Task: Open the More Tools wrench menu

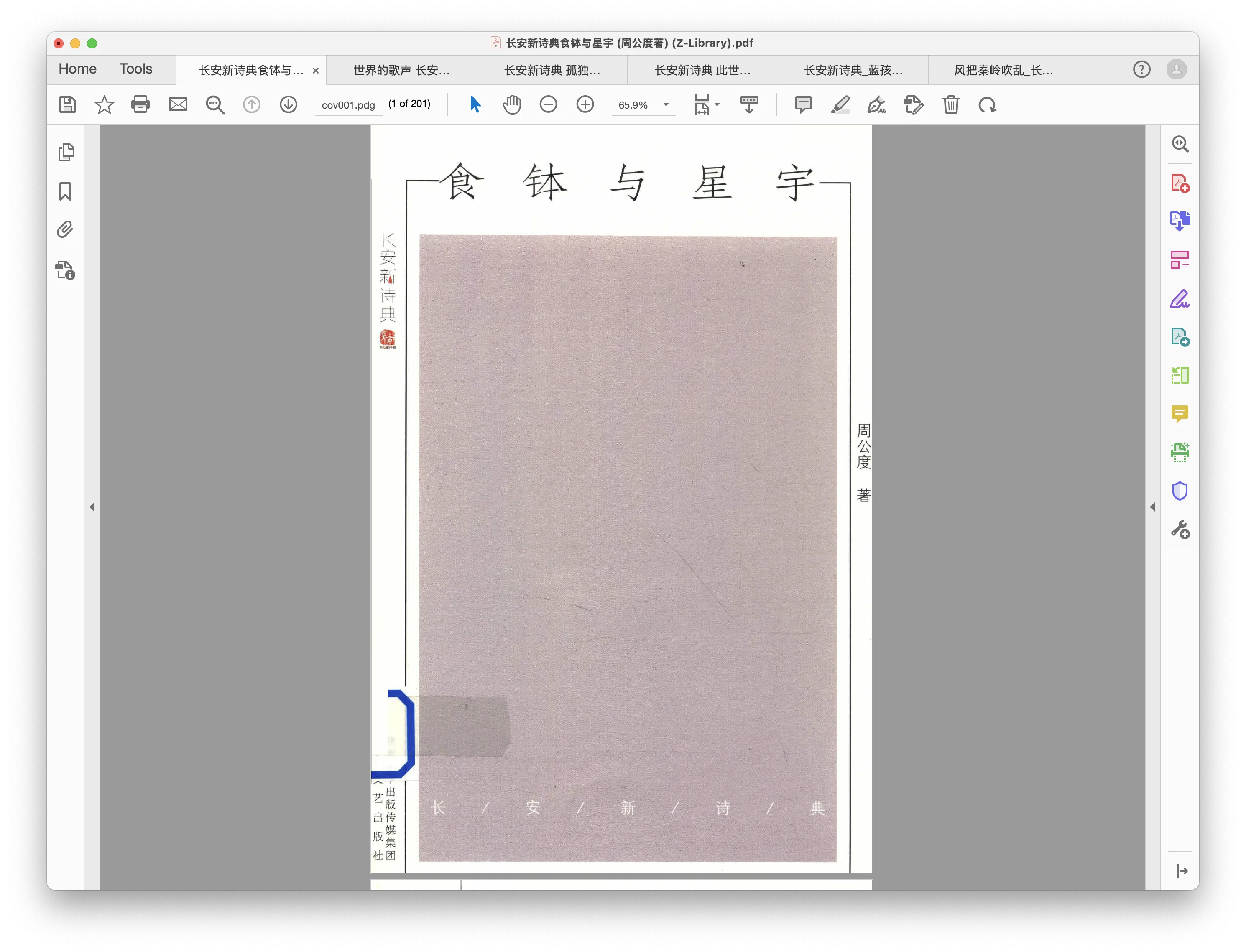Action: (1180, 530)
